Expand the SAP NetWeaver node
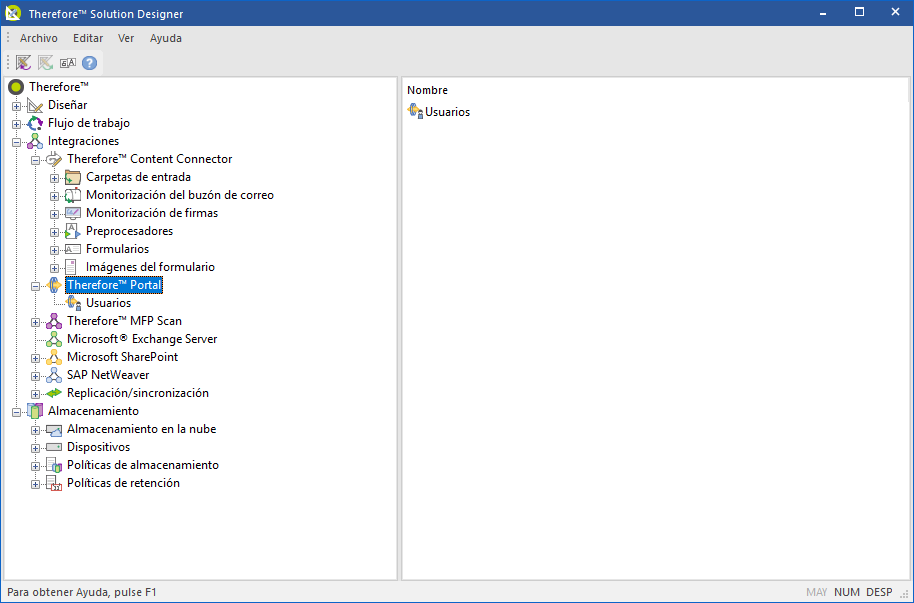 36,377
